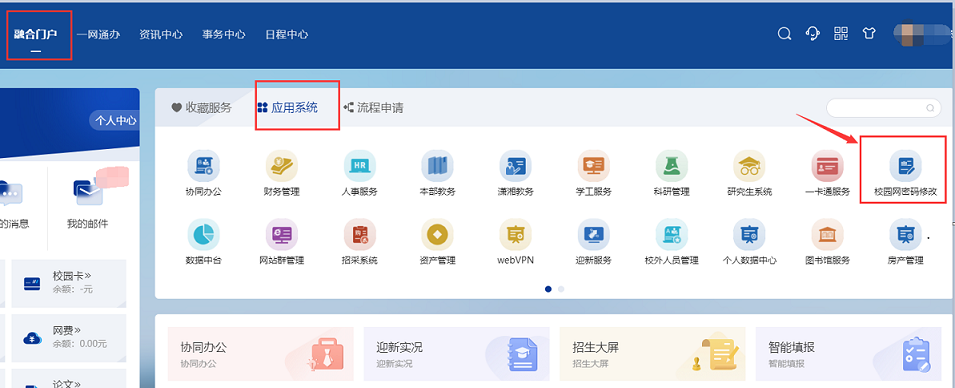This screenshot has width=955, height=388.
Task: Open the 研究生系统 app icon
Action: tap(749, 165)
